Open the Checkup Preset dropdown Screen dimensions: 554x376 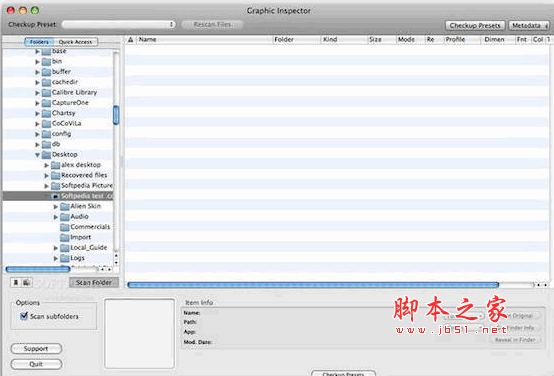119,24
